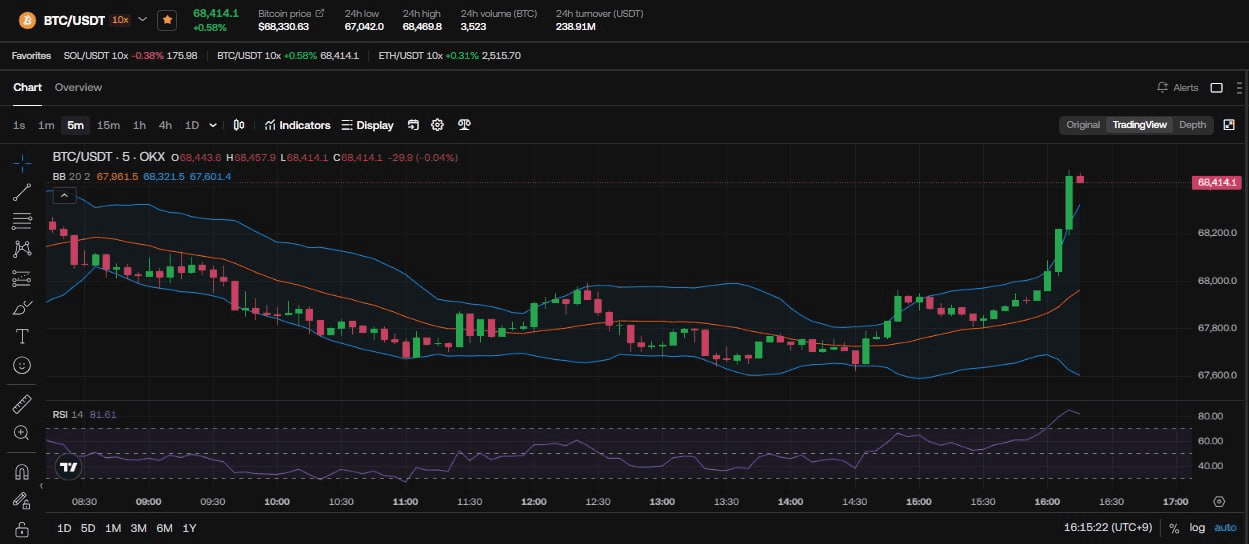
Task: Click the 10x leverage badge
Action: coord(120,19)
